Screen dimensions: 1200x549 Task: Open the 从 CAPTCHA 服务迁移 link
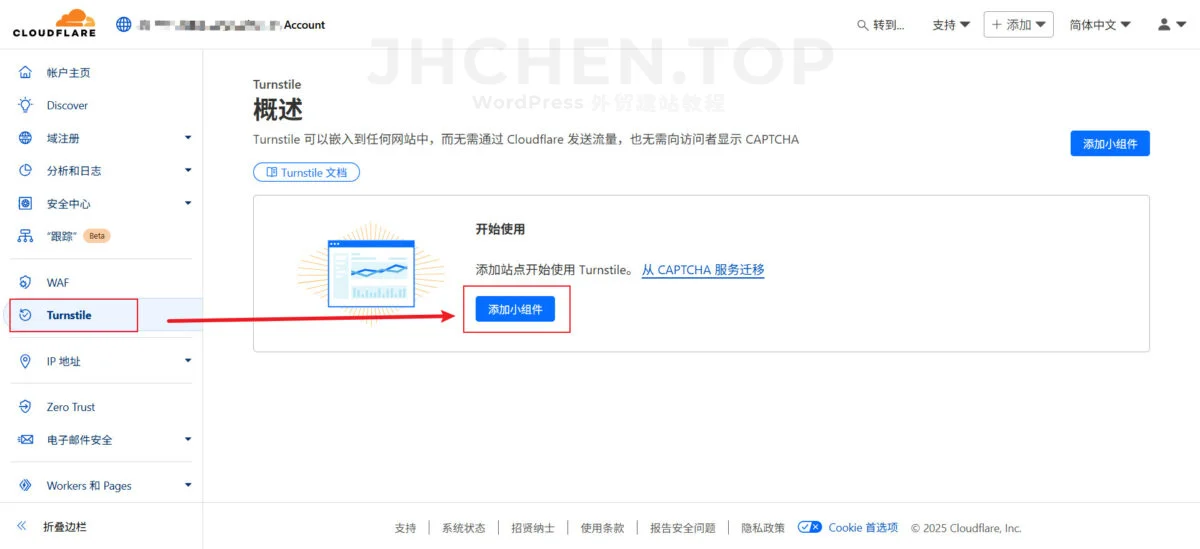pyautogui.click(x=703, y=270)
